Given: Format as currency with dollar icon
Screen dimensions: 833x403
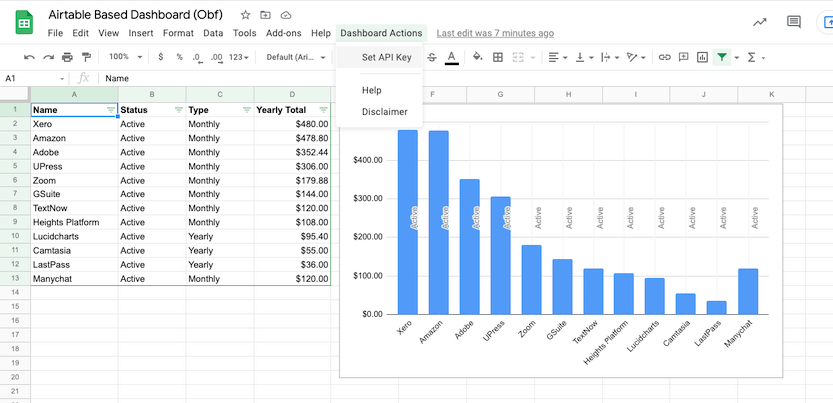Looking at the screenshot, I should pyautogui.click(x=160, y=57).
